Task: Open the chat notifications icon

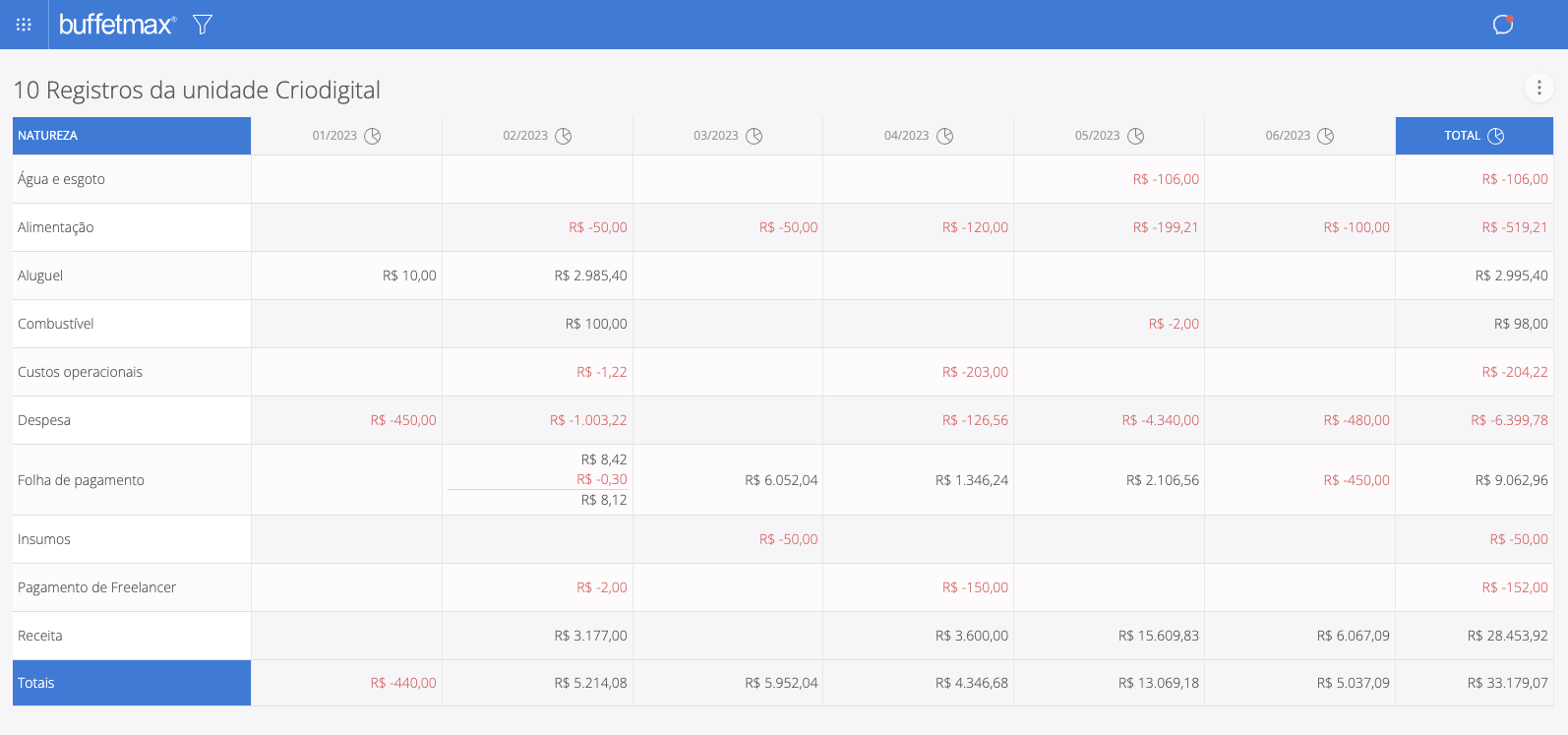Action: 1503,25
